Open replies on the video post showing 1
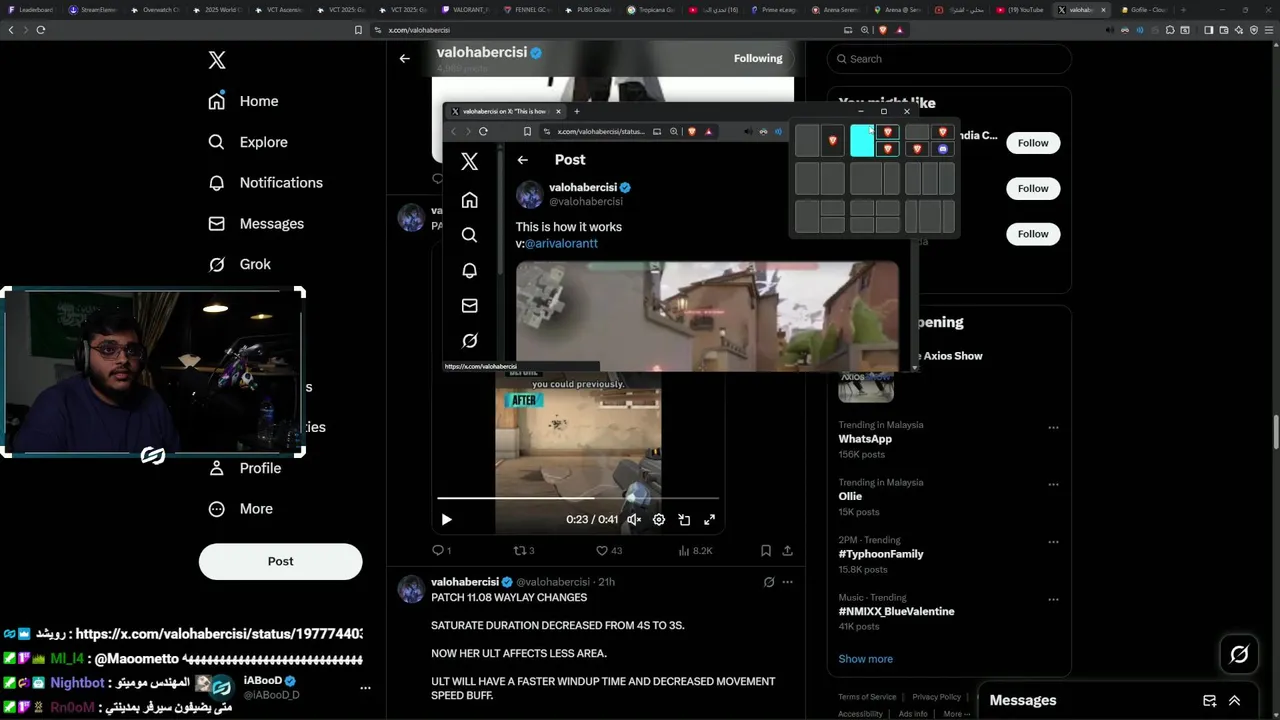This screenshot has width=1280, height=720. point(441,551)
